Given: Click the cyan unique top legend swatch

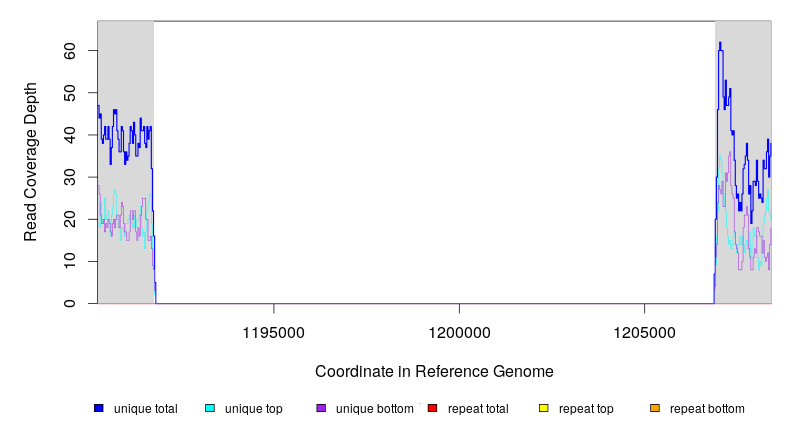Looking at the screenshot, I should 210,409.
